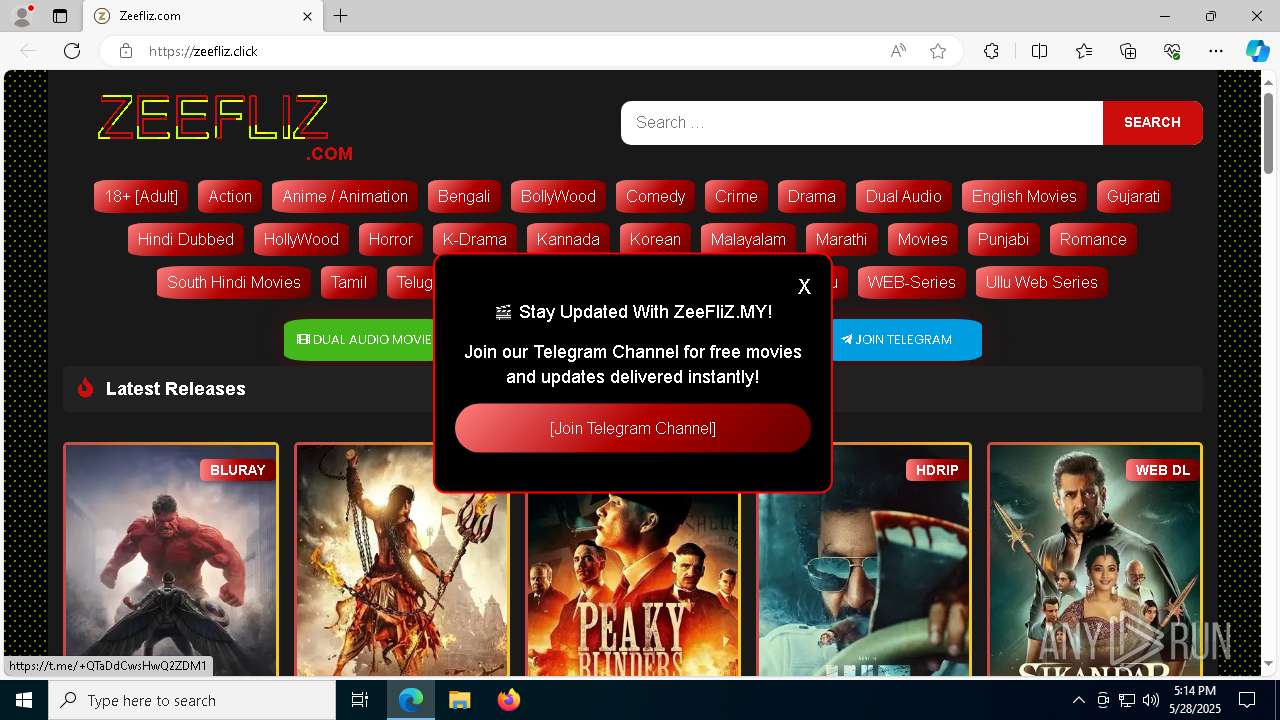
Task: Open South Hindi Movies category
Action: coord(234,282)
